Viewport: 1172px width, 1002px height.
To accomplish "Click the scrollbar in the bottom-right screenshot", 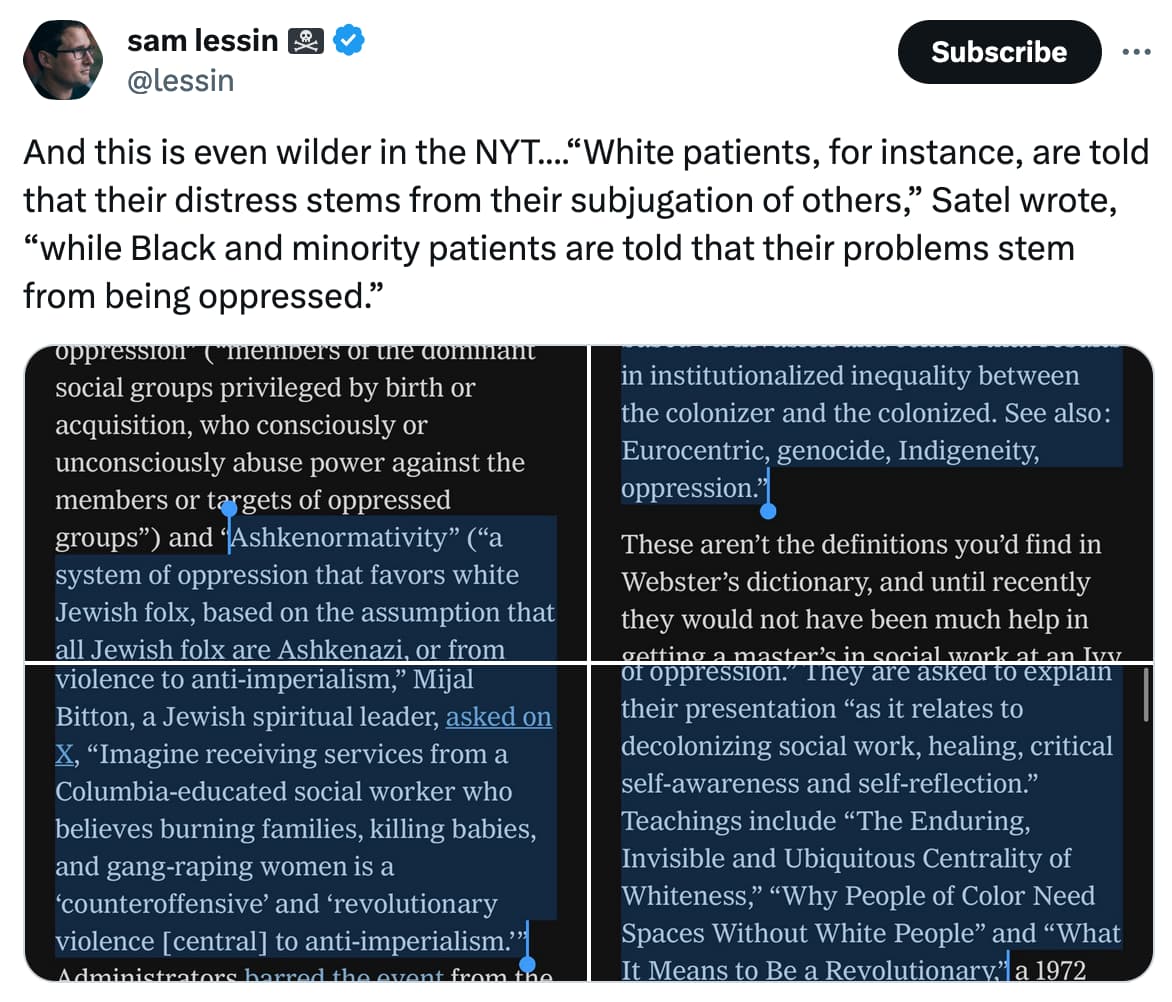I will click(1146, 696).
